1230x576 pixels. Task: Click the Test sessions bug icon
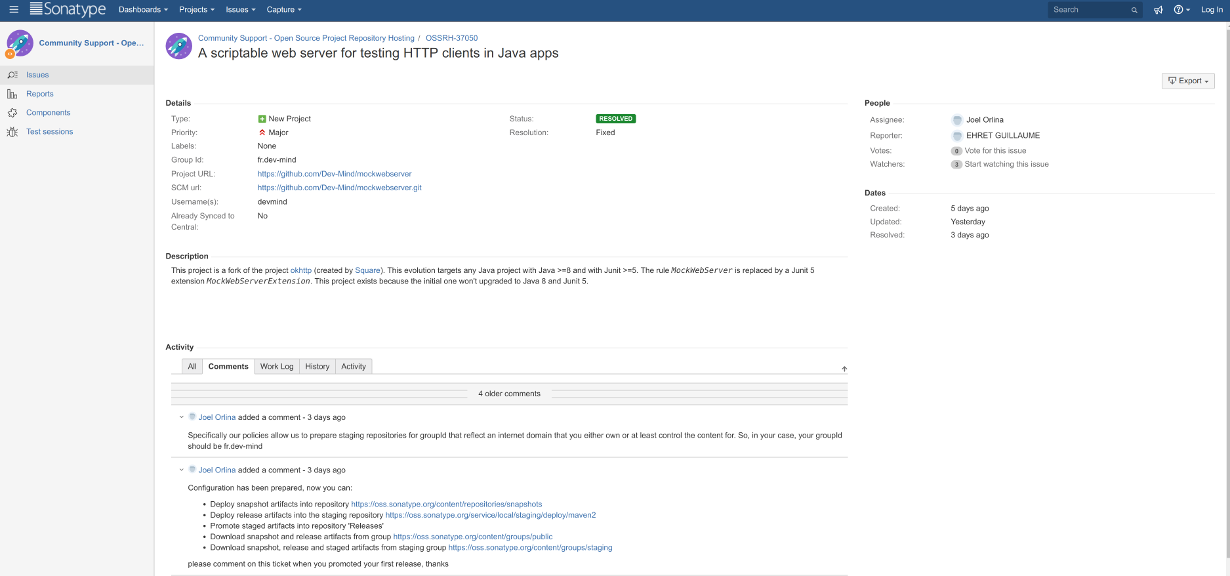pos(12,132)
